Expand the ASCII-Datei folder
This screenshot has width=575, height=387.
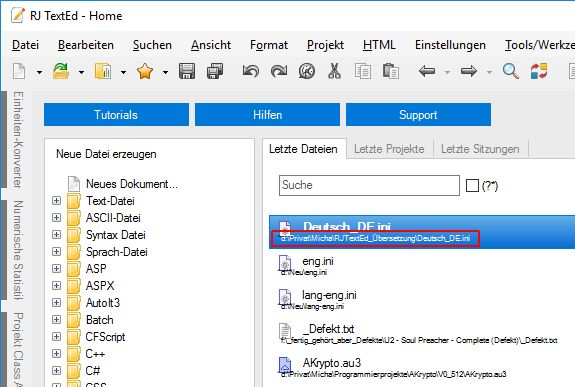[56, 218]
